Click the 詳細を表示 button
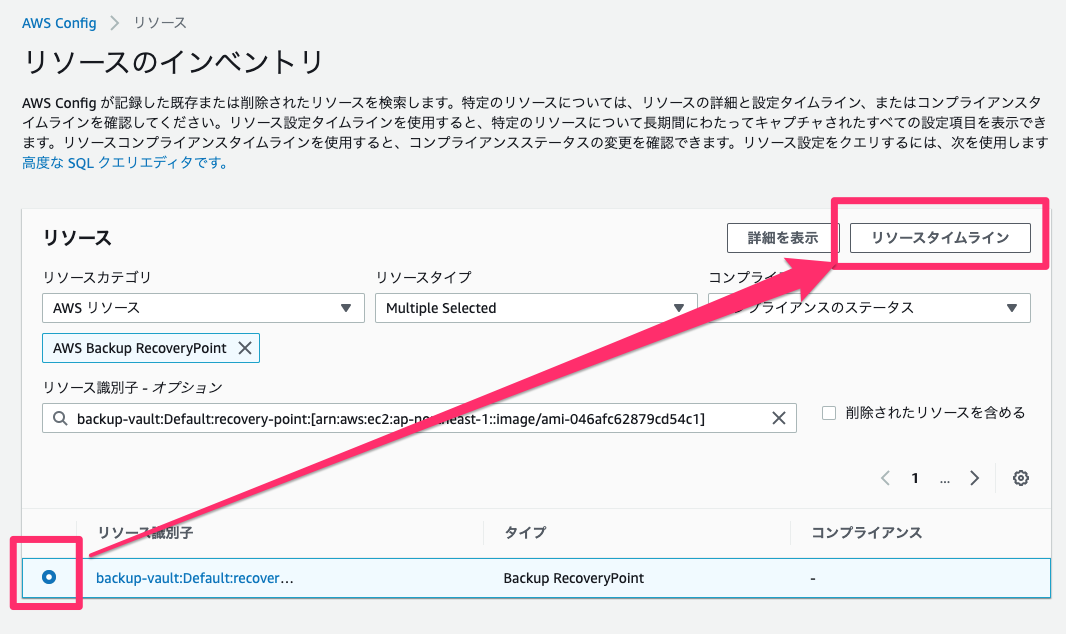 click(x=782, y=238)
